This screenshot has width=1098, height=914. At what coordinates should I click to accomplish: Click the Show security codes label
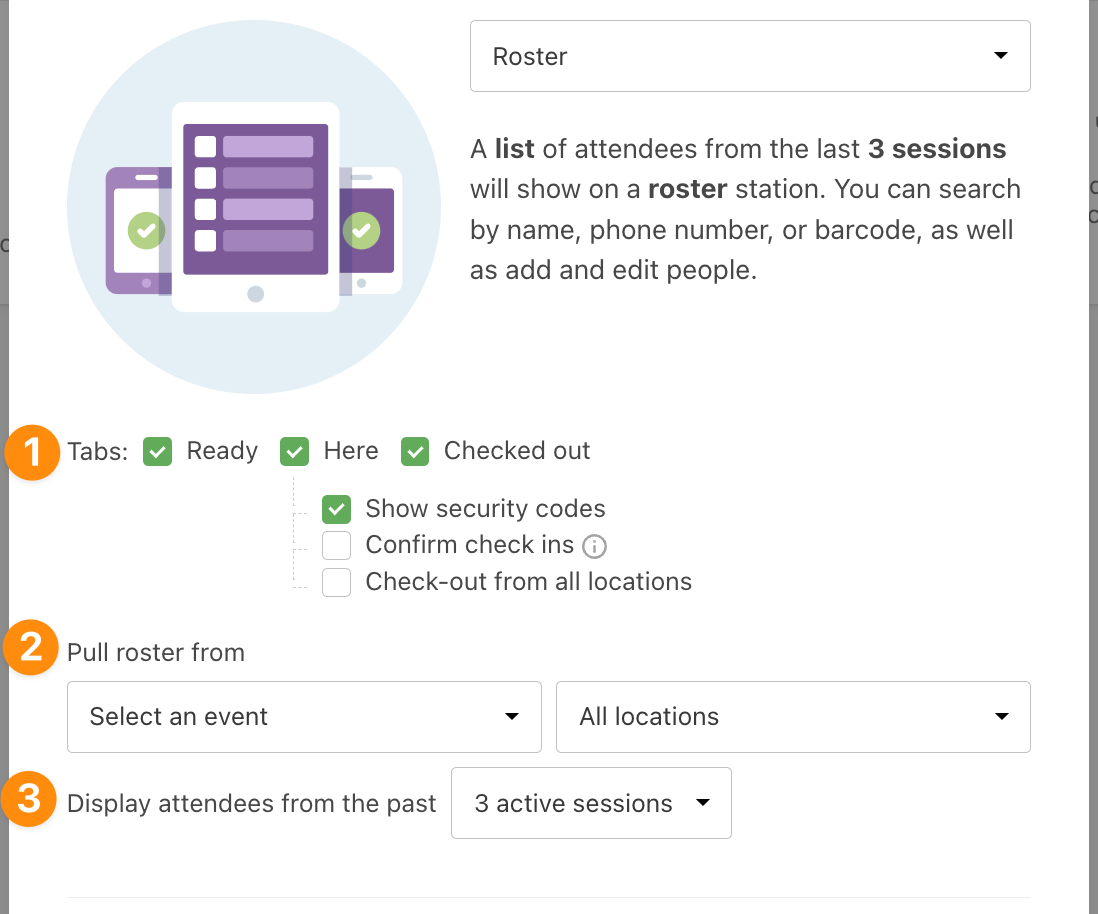click(485, 509)
